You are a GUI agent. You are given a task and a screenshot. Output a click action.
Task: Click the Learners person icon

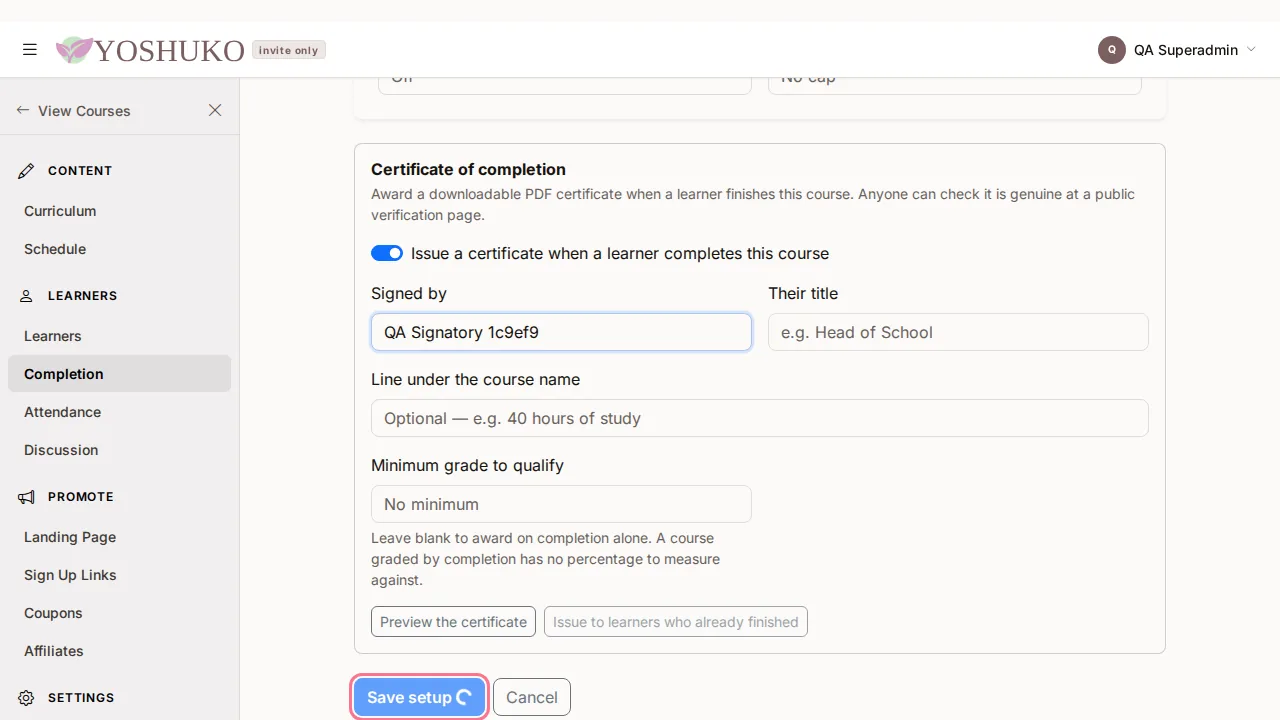click(x=26, y=296)
